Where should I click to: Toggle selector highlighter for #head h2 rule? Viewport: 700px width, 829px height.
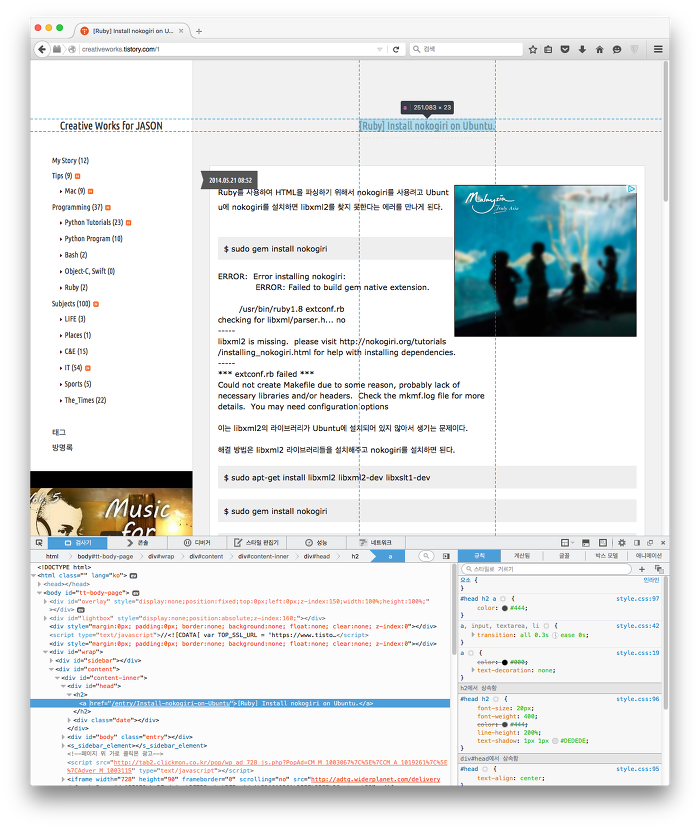point(495,699)
